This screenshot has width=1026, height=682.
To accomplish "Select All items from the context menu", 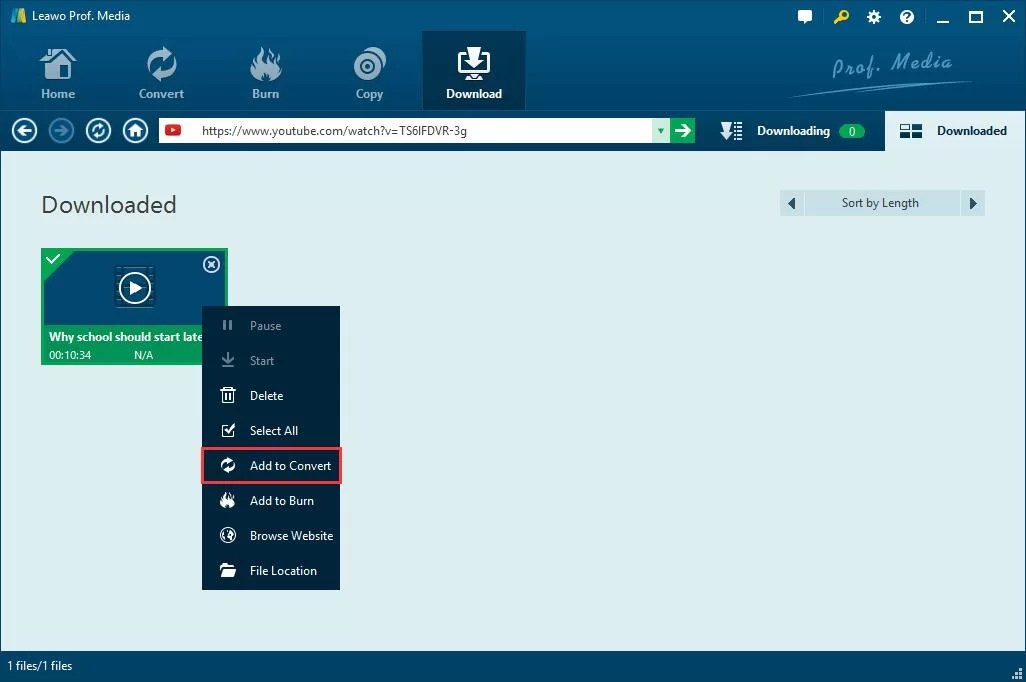I will click(x=271, y=430).
